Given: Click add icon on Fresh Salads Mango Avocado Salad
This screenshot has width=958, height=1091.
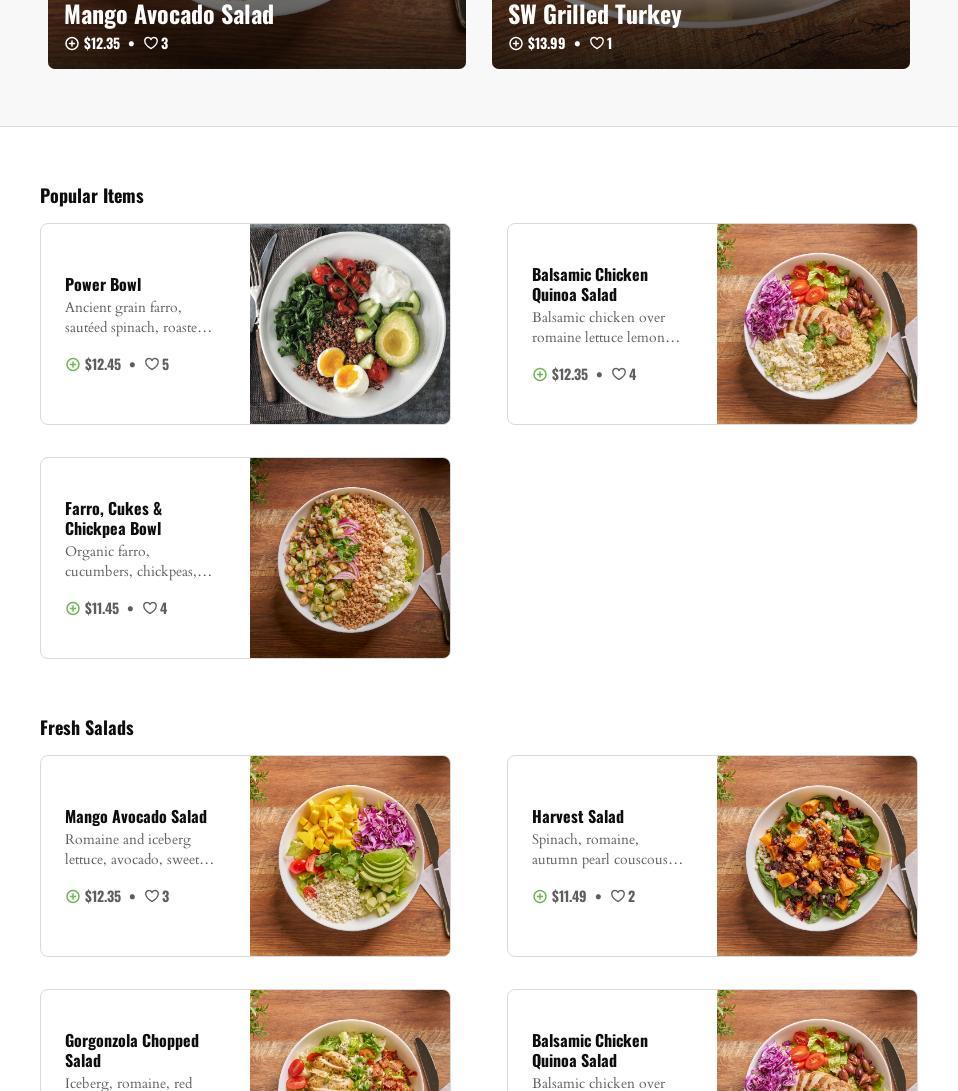Looking at the screenshot, I should [73, 897].
